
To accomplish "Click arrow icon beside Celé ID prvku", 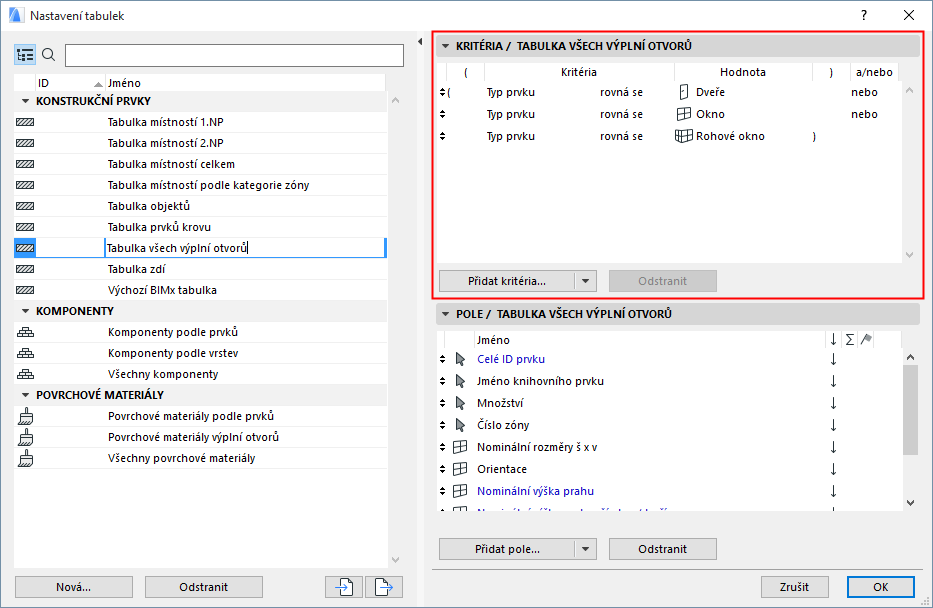I will (x=460, y=359).
